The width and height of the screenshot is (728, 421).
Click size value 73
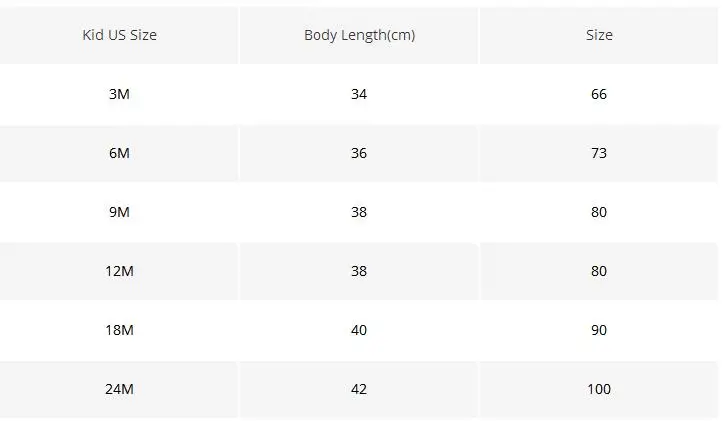599,153
